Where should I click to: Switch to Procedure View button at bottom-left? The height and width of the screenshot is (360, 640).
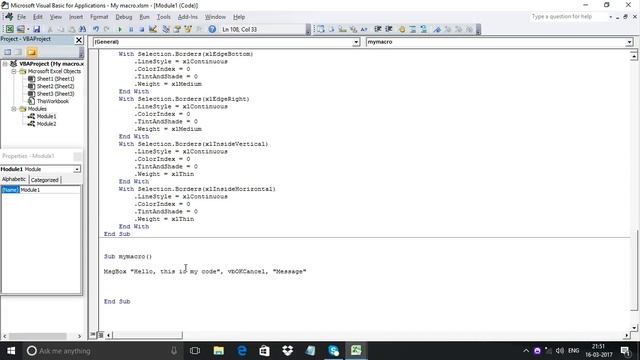click(93, 335)
